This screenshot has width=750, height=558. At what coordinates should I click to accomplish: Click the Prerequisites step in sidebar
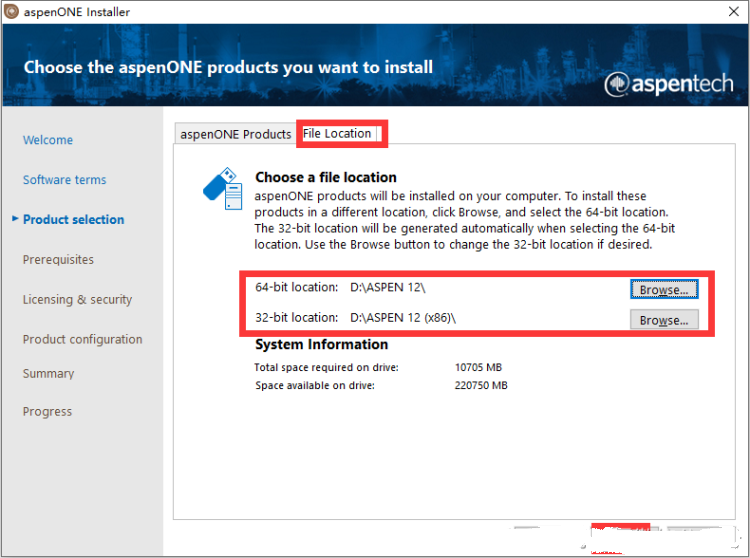[58, 260]
